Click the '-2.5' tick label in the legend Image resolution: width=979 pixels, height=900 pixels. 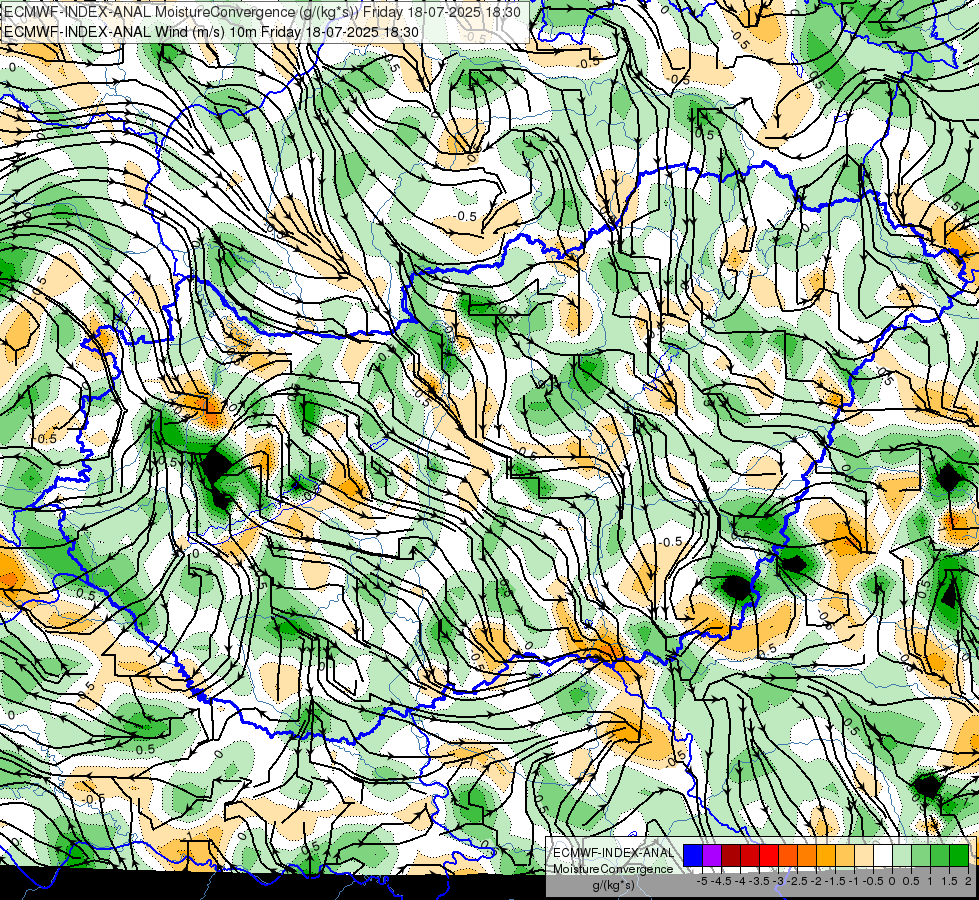[x=797, y=881]
